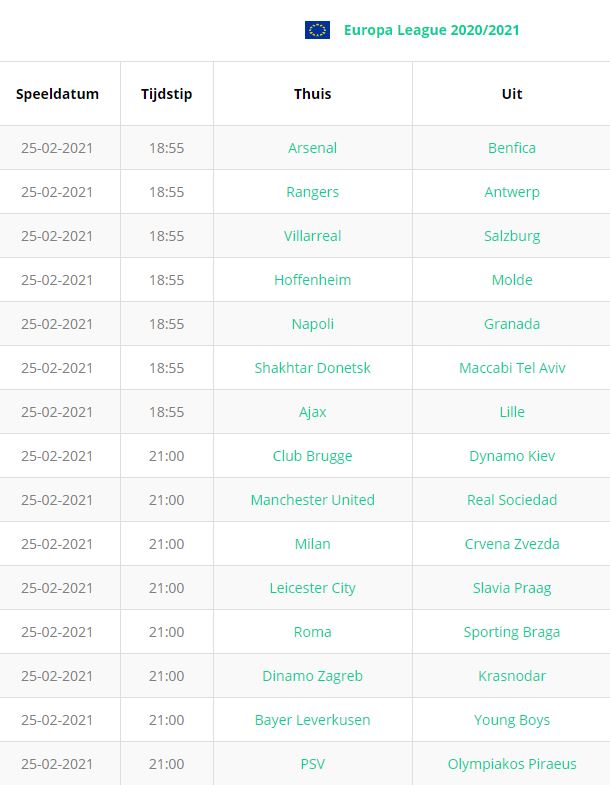Open the Europa League 2020/2021 link
610x785 pixels.
[431, 30]
